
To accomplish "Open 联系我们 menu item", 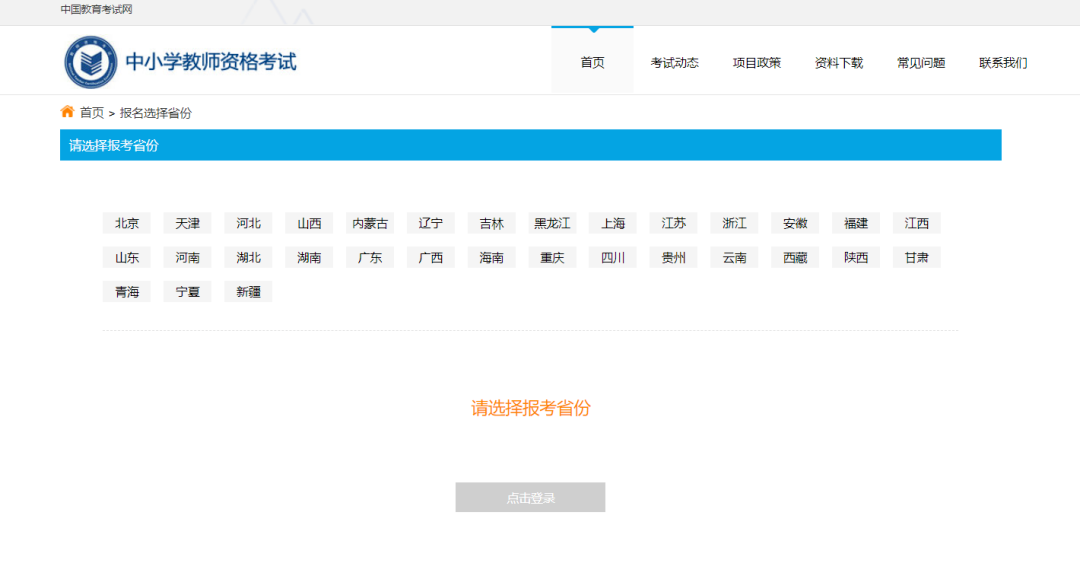I will coord(1002,61).
